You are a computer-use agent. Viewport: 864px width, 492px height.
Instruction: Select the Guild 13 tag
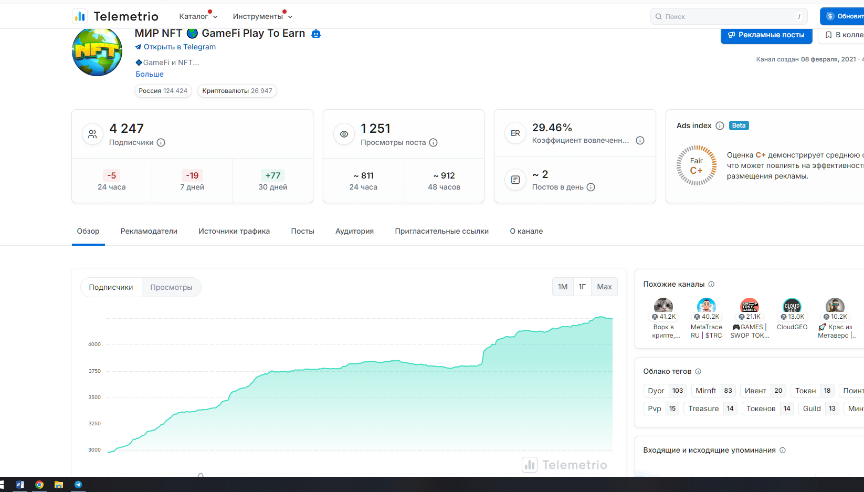pyautogui.click(x=819, y=408)
